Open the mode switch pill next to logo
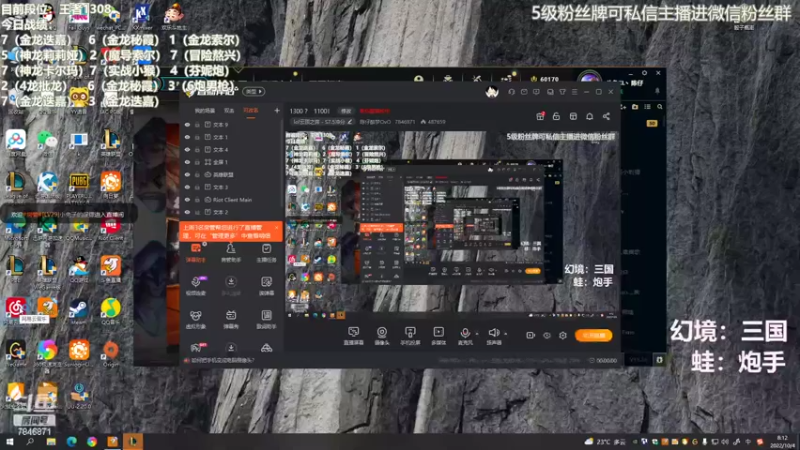This screenshot has height=450, width=800. tap(254, 92)
